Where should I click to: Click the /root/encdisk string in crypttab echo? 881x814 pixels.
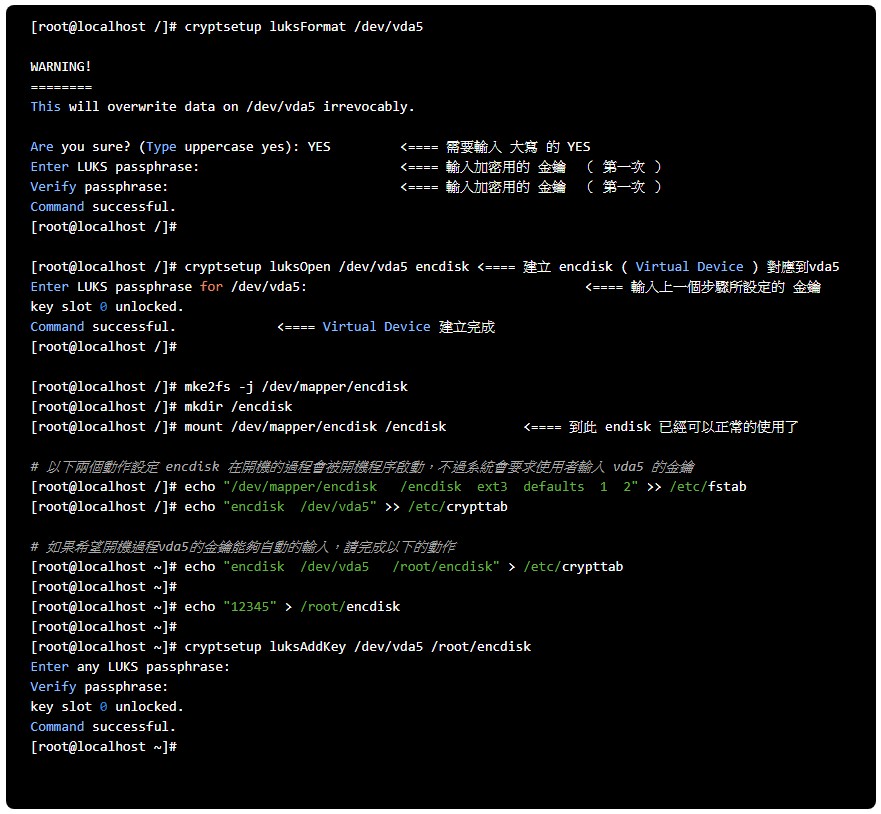(442, 567)
